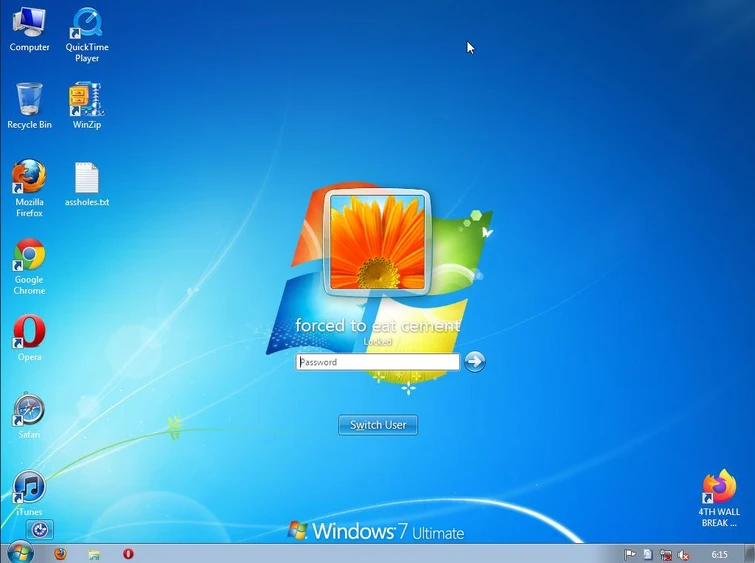Click the Password input field
This screenshot has height=563, width=755.
(x=378, y=362)
